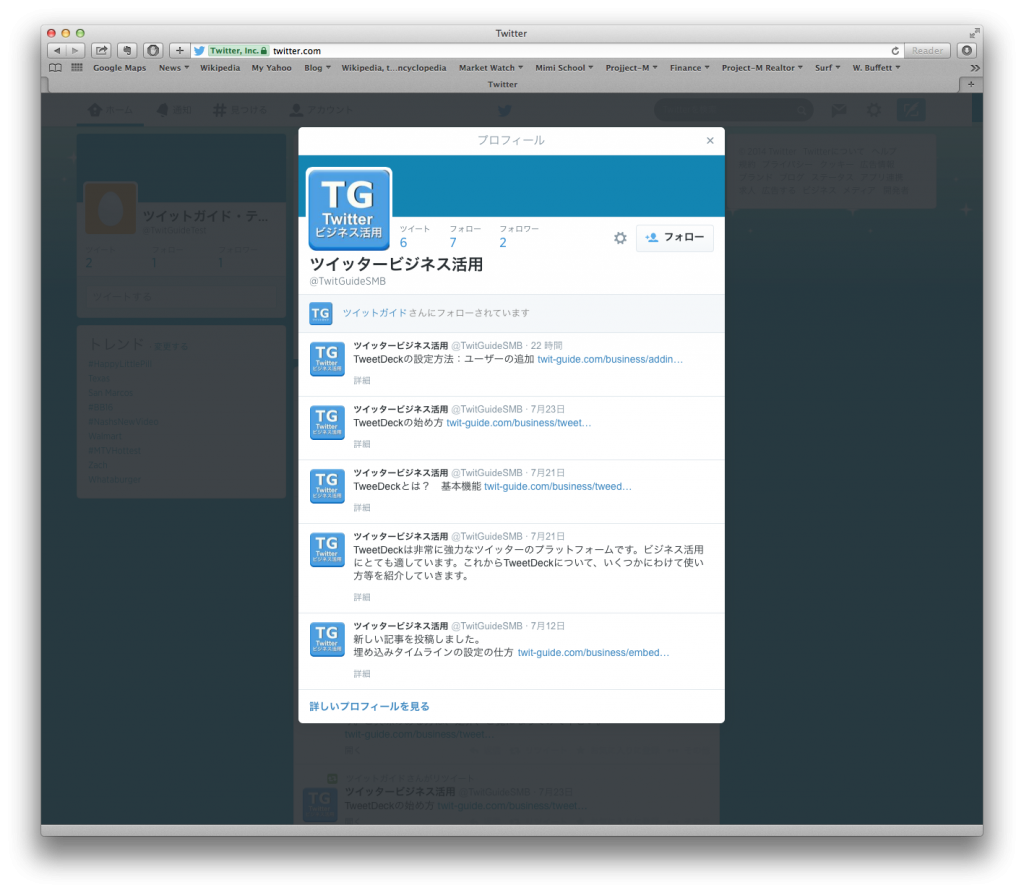Open the downloads button in Safari toolbar
The image size is (1024, 893).
(x=967, y=50)
